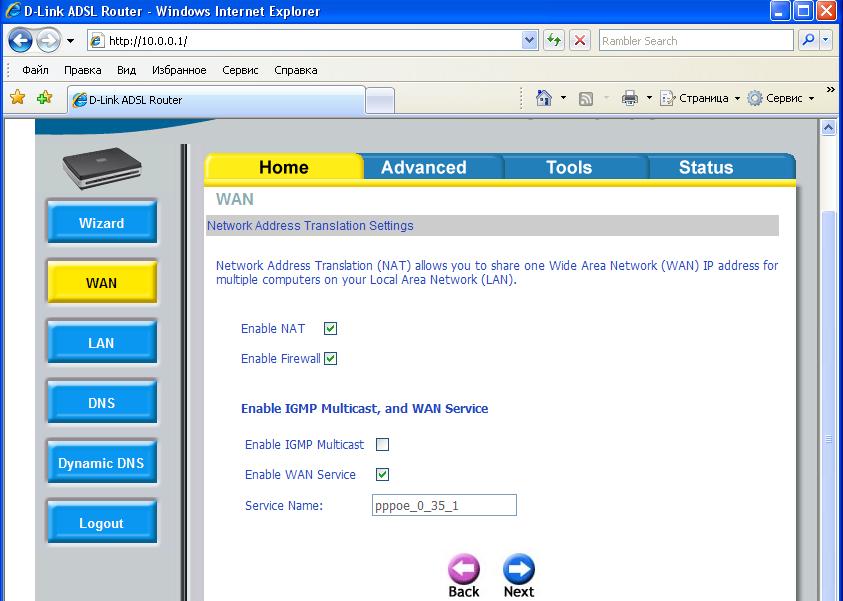The width and height of the screenshot is (843, 601).
Task: Click the router device image
Action: click(x=102, y=168)
